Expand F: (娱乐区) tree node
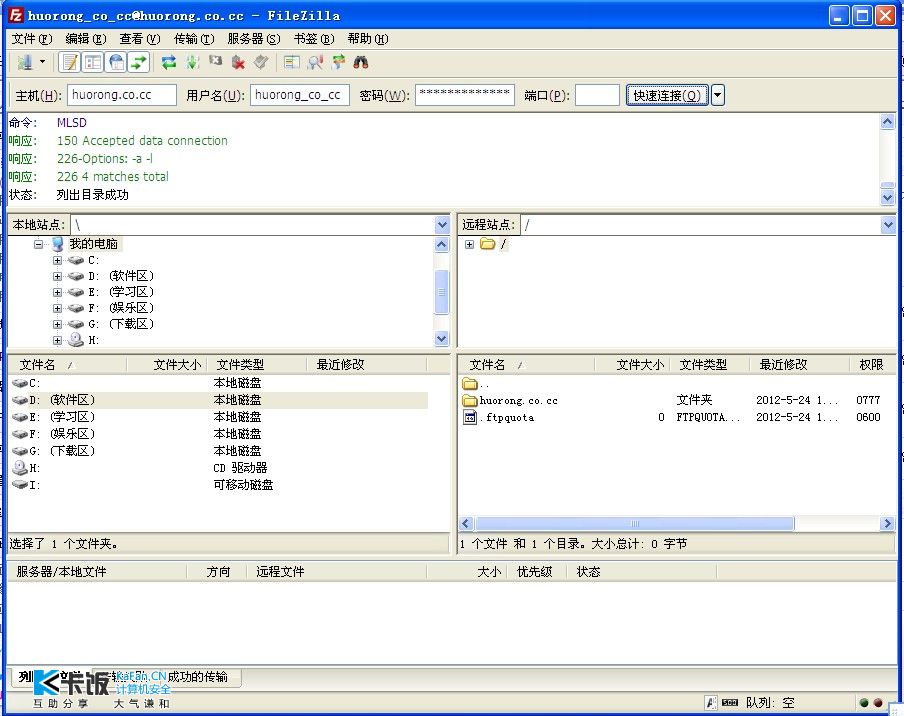904x716 pixels. click(x=57, y=308)
